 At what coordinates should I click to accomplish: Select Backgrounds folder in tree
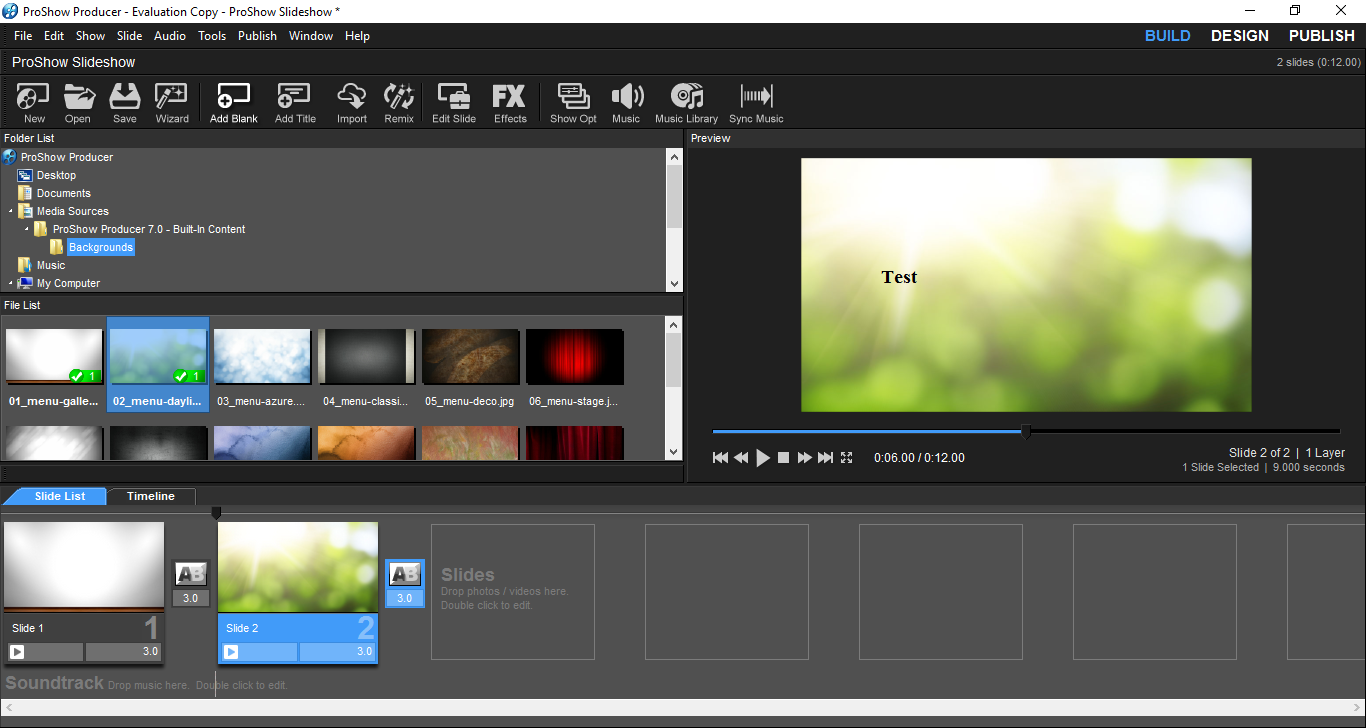click(x=100, y=247)
